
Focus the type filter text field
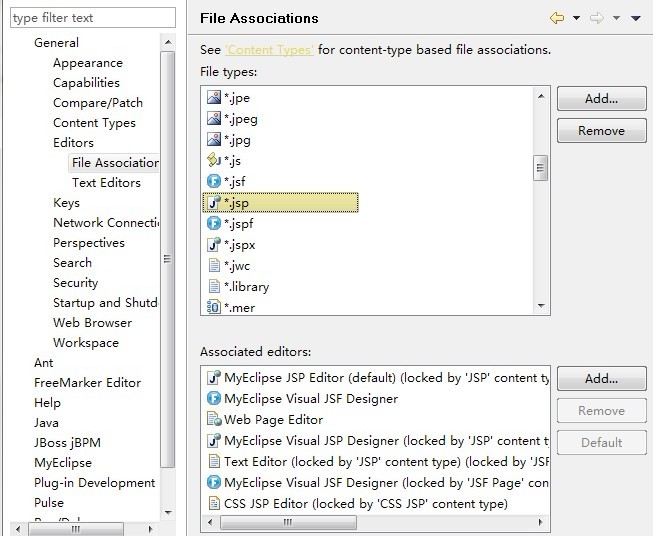coord(93,18)
